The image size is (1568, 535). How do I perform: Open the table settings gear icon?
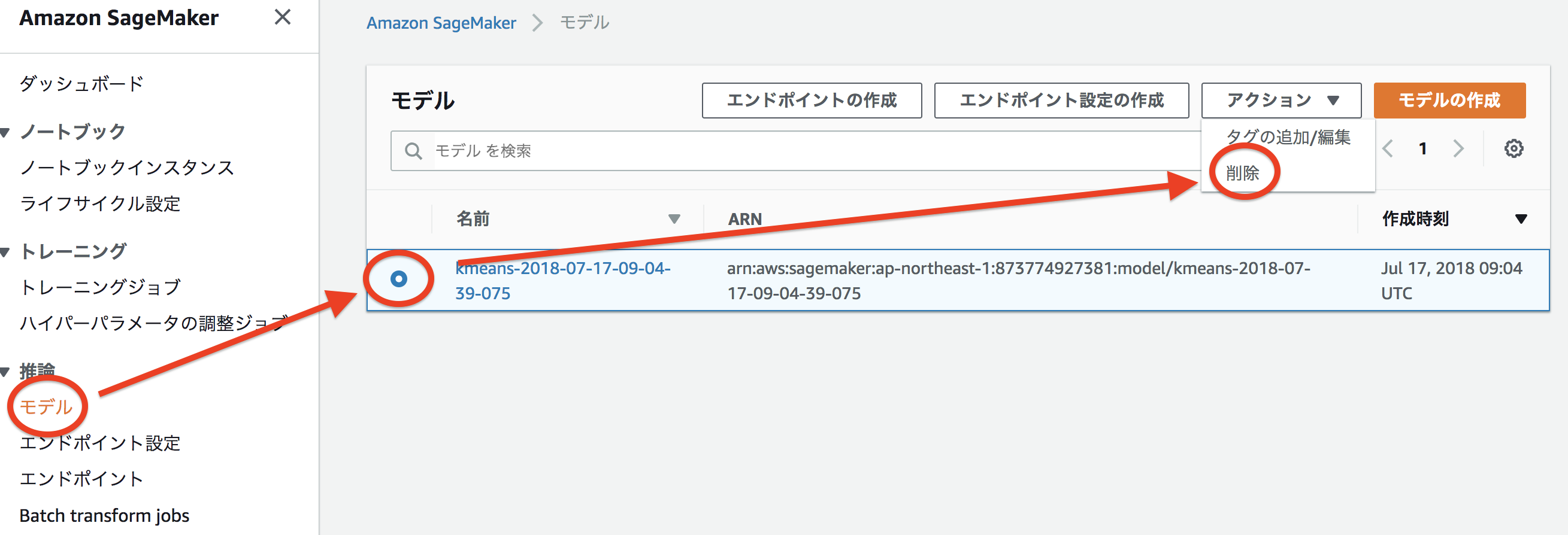tap(1513, 148)
